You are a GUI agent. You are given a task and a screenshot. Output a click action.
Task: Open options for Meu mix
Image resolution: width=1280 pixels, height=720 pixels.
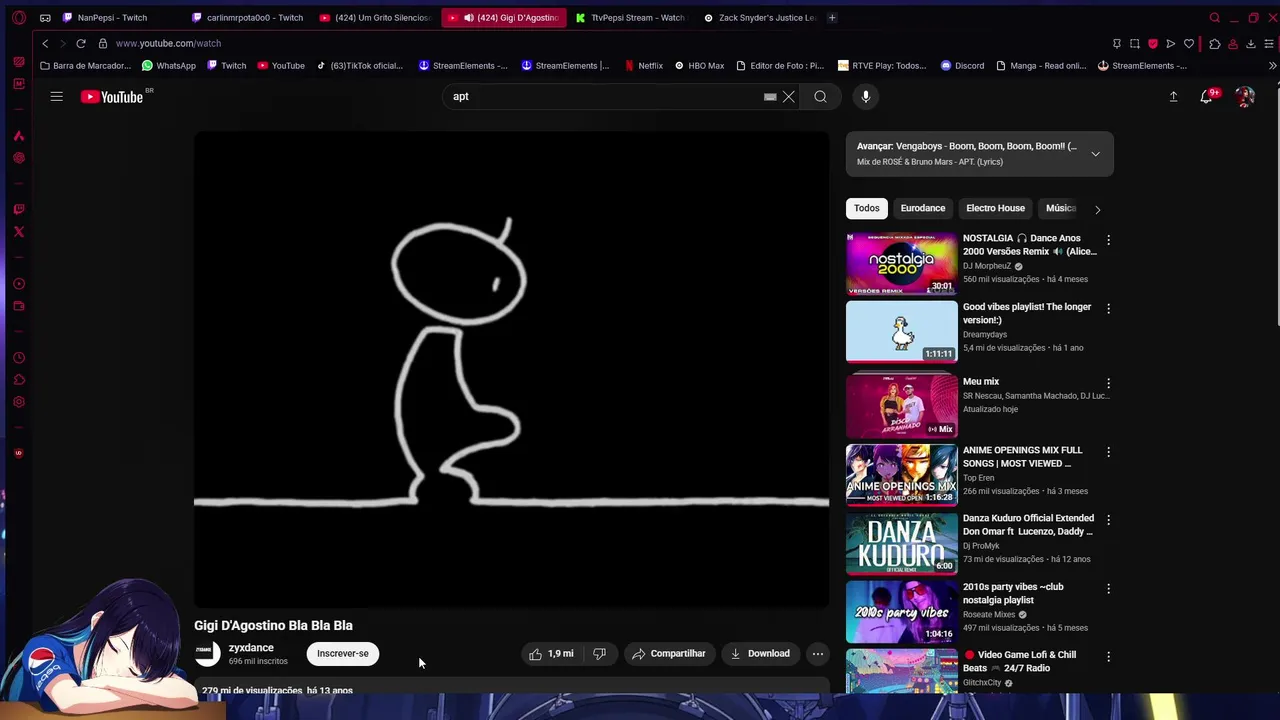[x=1108, y=383]
